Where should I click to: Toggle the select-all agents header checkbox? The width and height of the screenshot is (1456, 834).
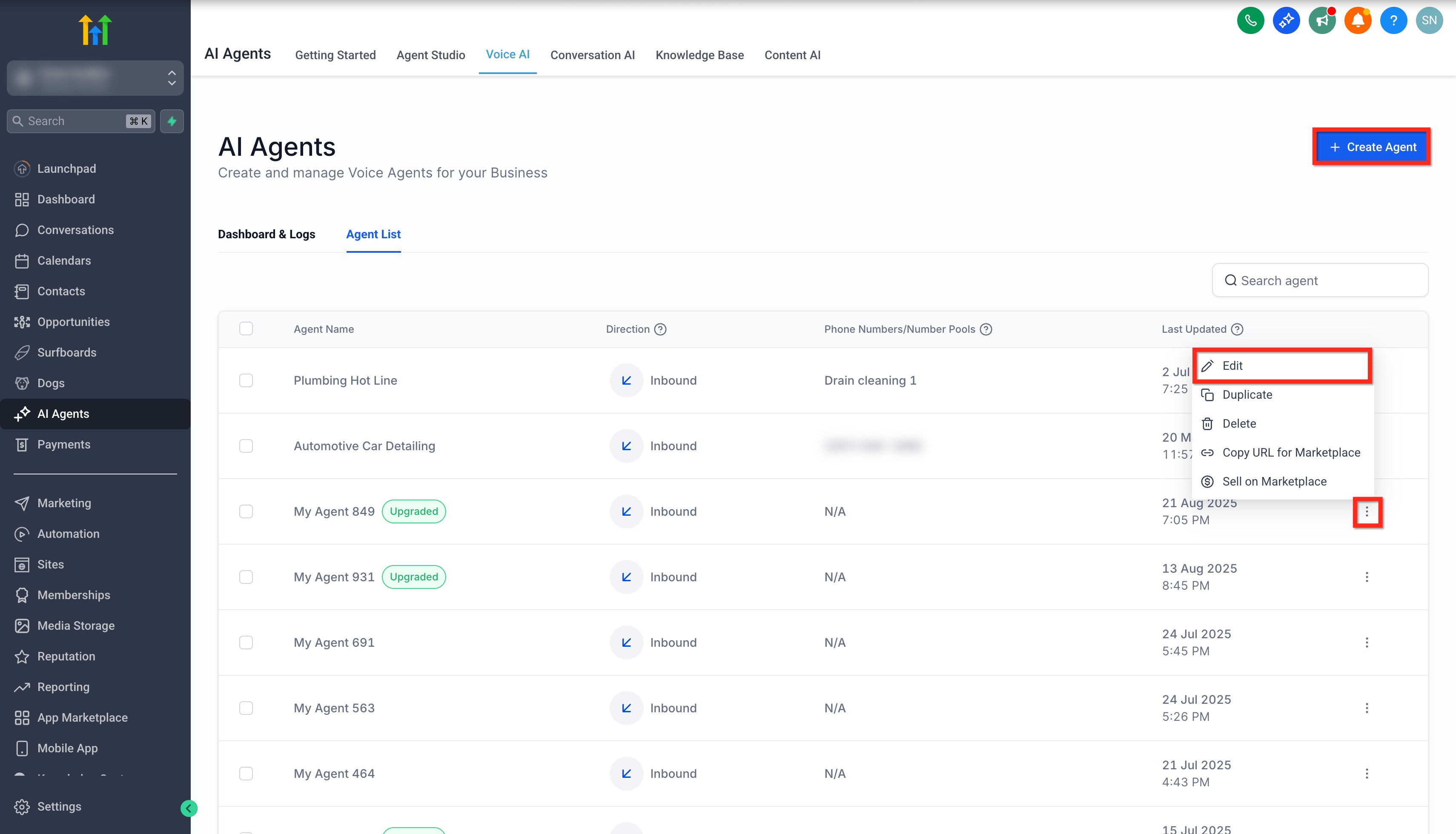(x=246, y=329)
